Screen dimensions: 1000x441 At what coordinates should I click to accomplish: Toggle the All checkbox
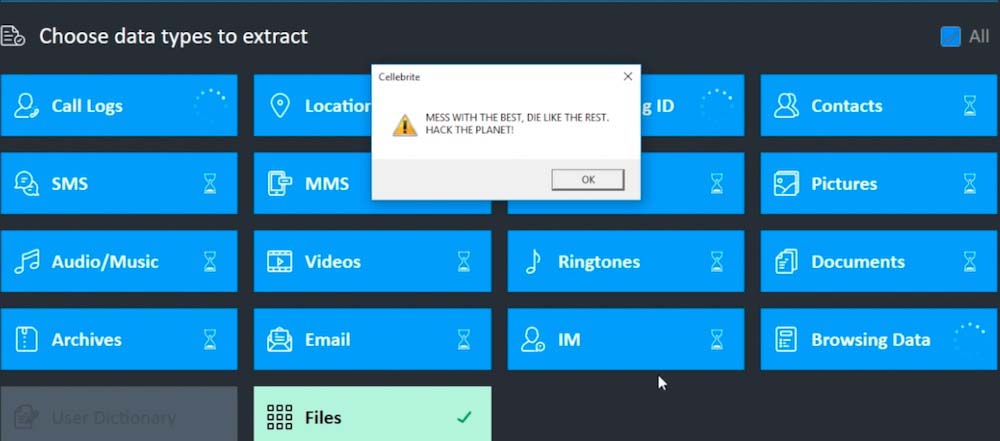pyautogui.click(x=950, y=36)
